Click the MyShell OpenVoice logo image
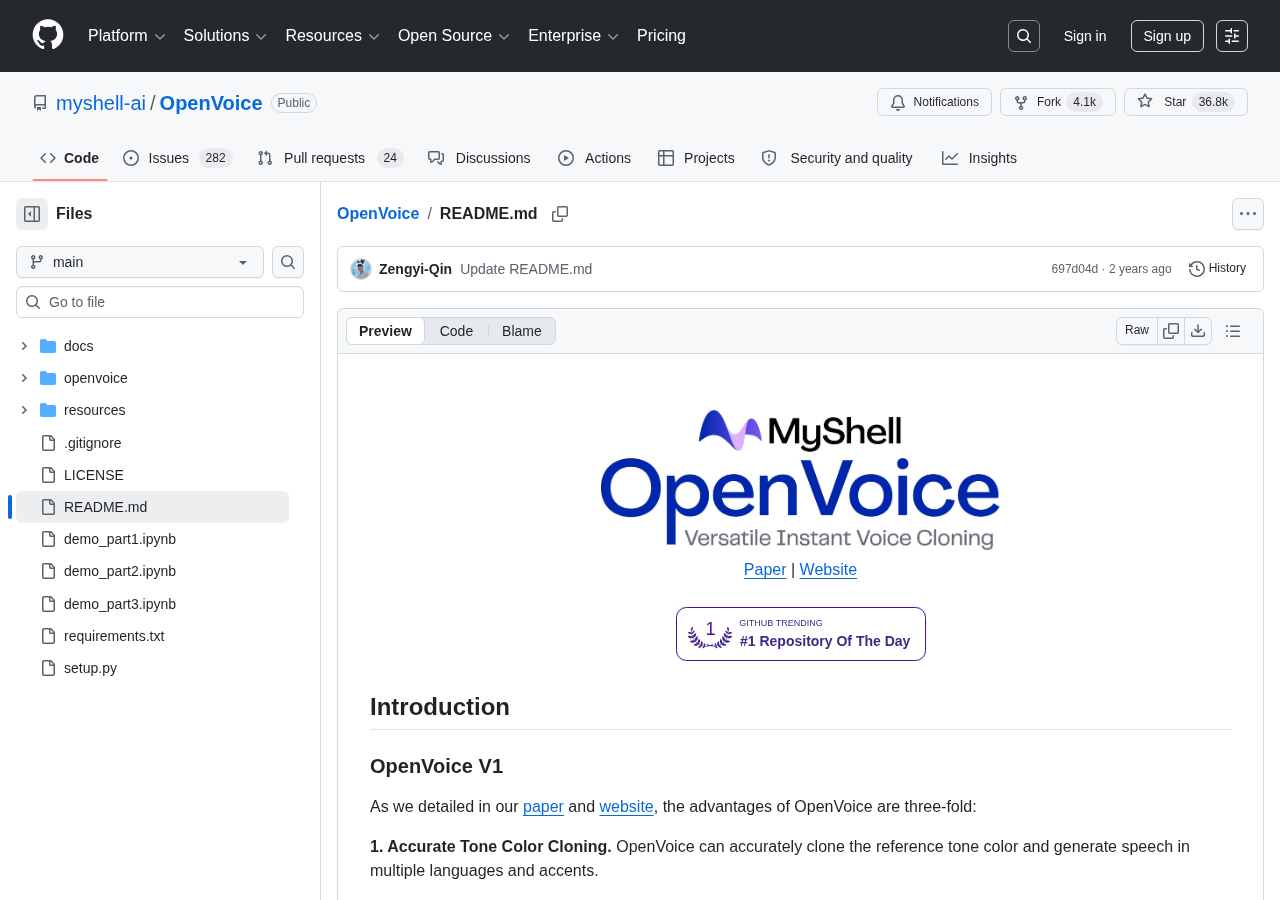This screenshot has width=1280, height=900. [800, 478]
